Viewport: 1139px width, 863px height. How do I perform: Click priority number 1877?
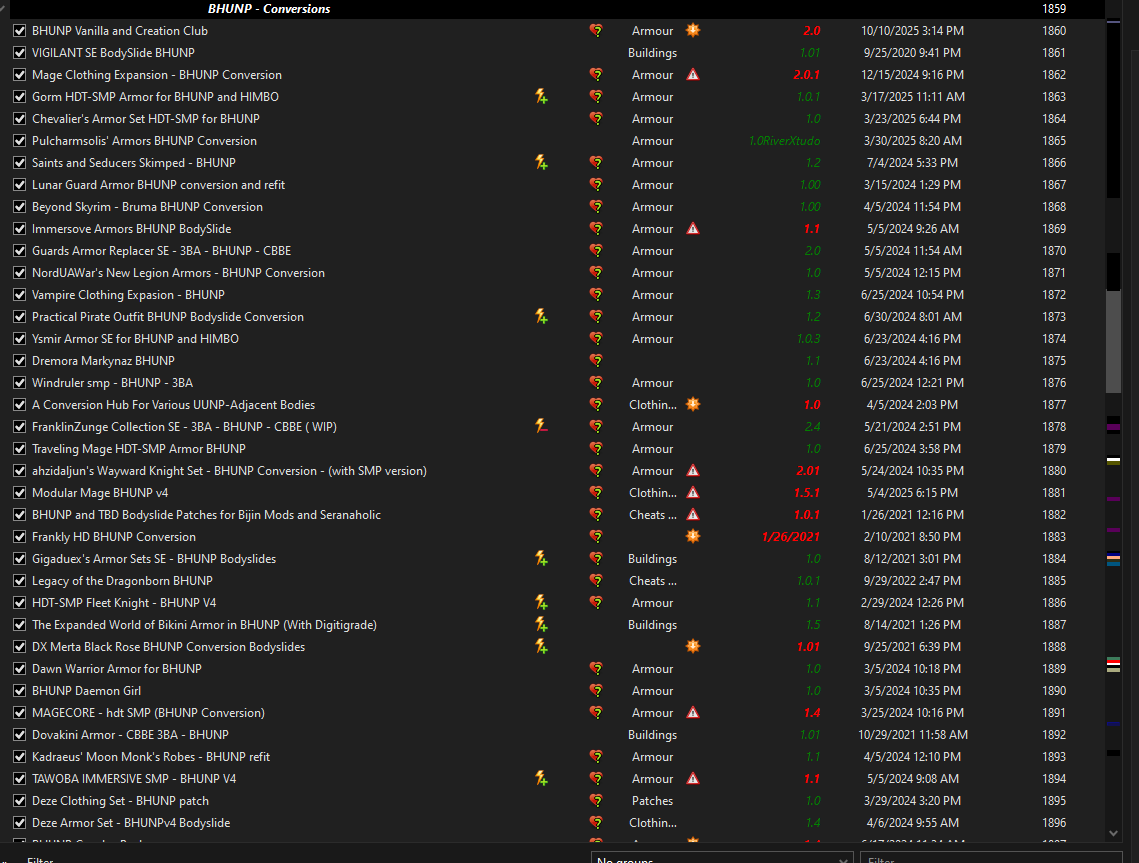tap(1054, 405)
